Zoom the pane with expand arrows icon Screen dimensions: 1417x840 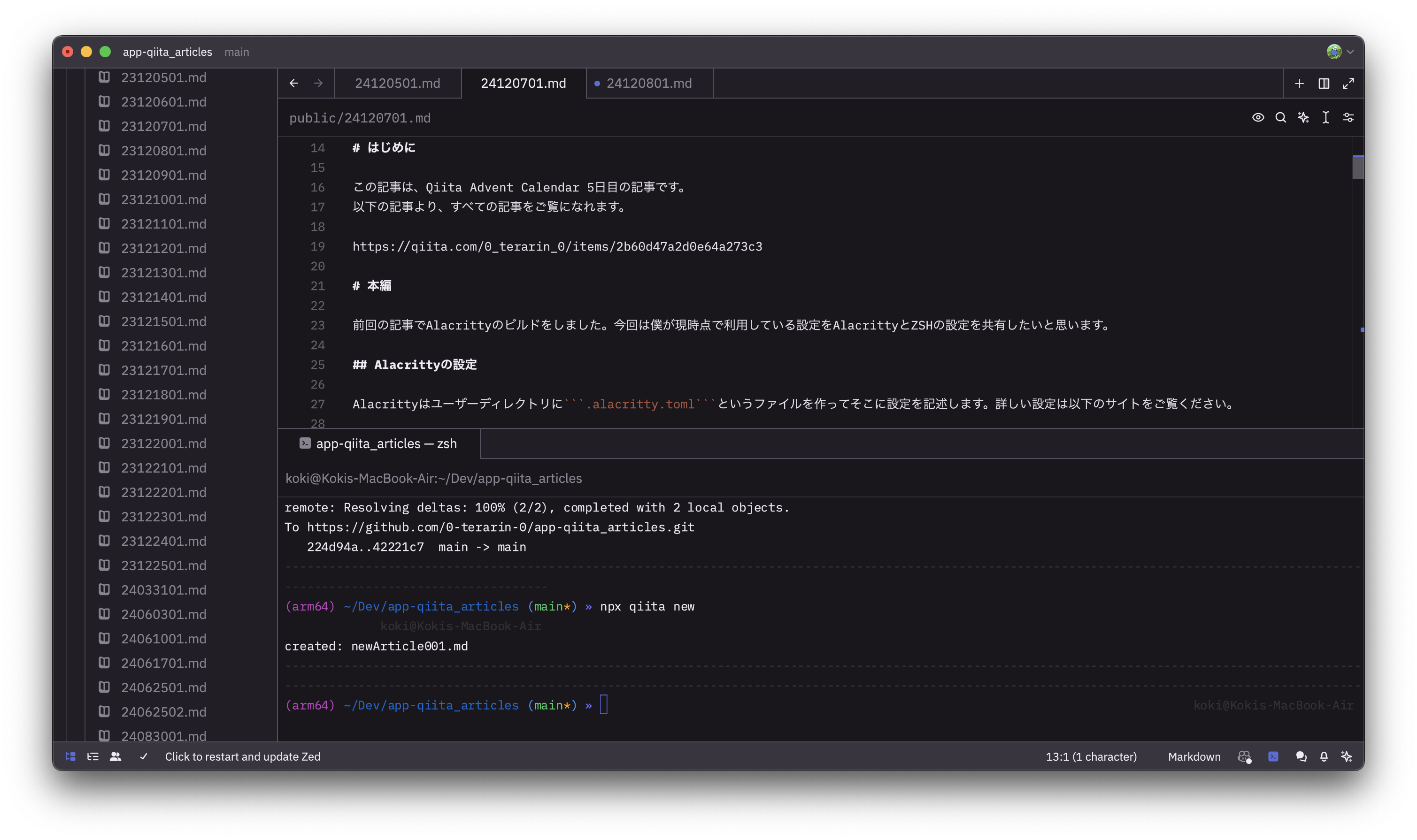click(1348, 83)
